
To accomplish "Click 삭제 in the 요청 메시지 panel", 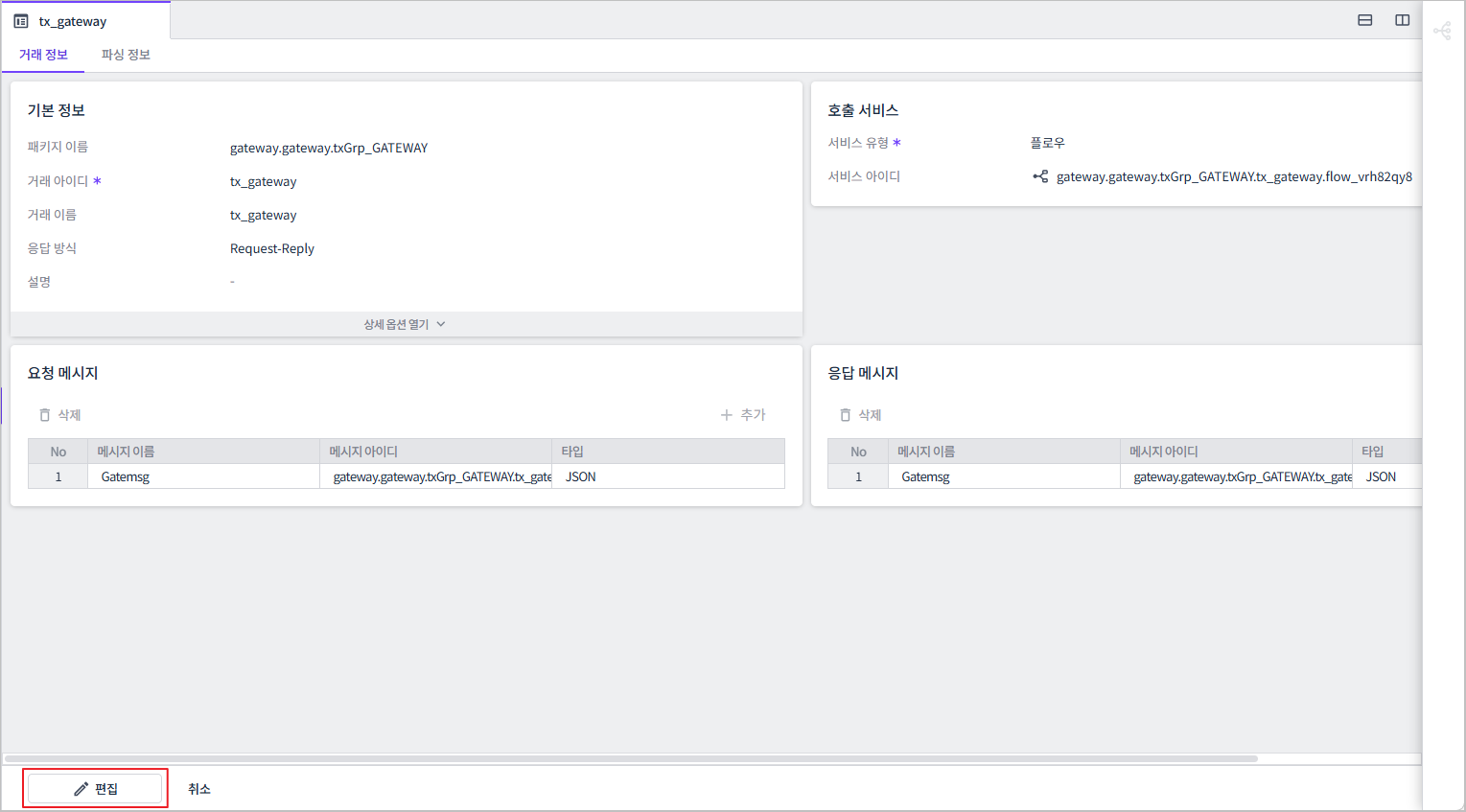I will (x=59, y=415).
